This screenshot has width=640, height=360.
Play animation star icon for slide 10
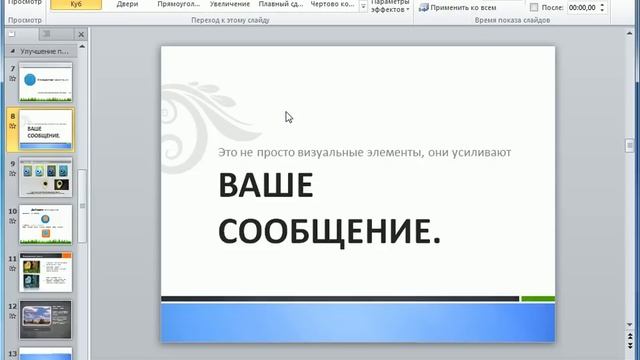click(13, 221)
